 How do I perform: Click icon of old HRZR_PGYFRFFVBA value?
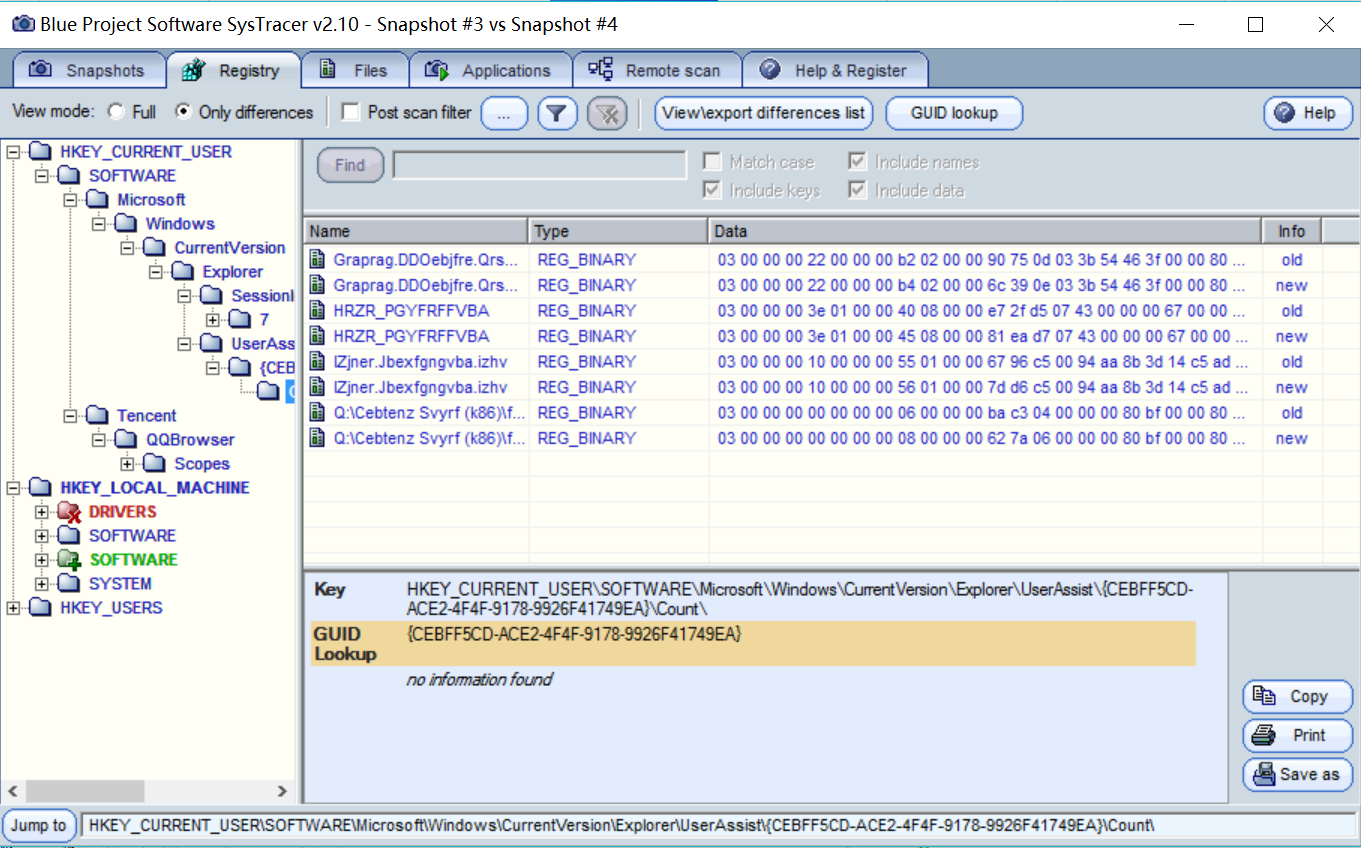coord(318,311)
